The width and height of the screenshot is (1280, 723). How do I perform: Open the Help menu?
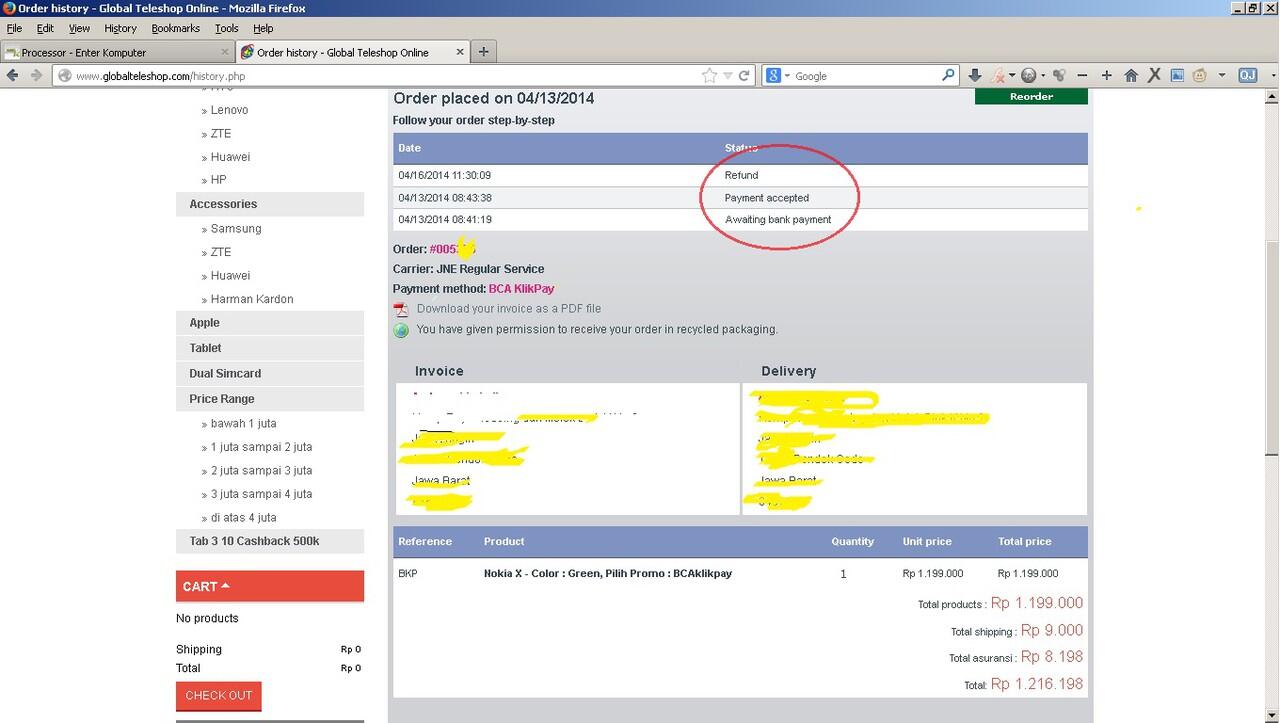263,28
